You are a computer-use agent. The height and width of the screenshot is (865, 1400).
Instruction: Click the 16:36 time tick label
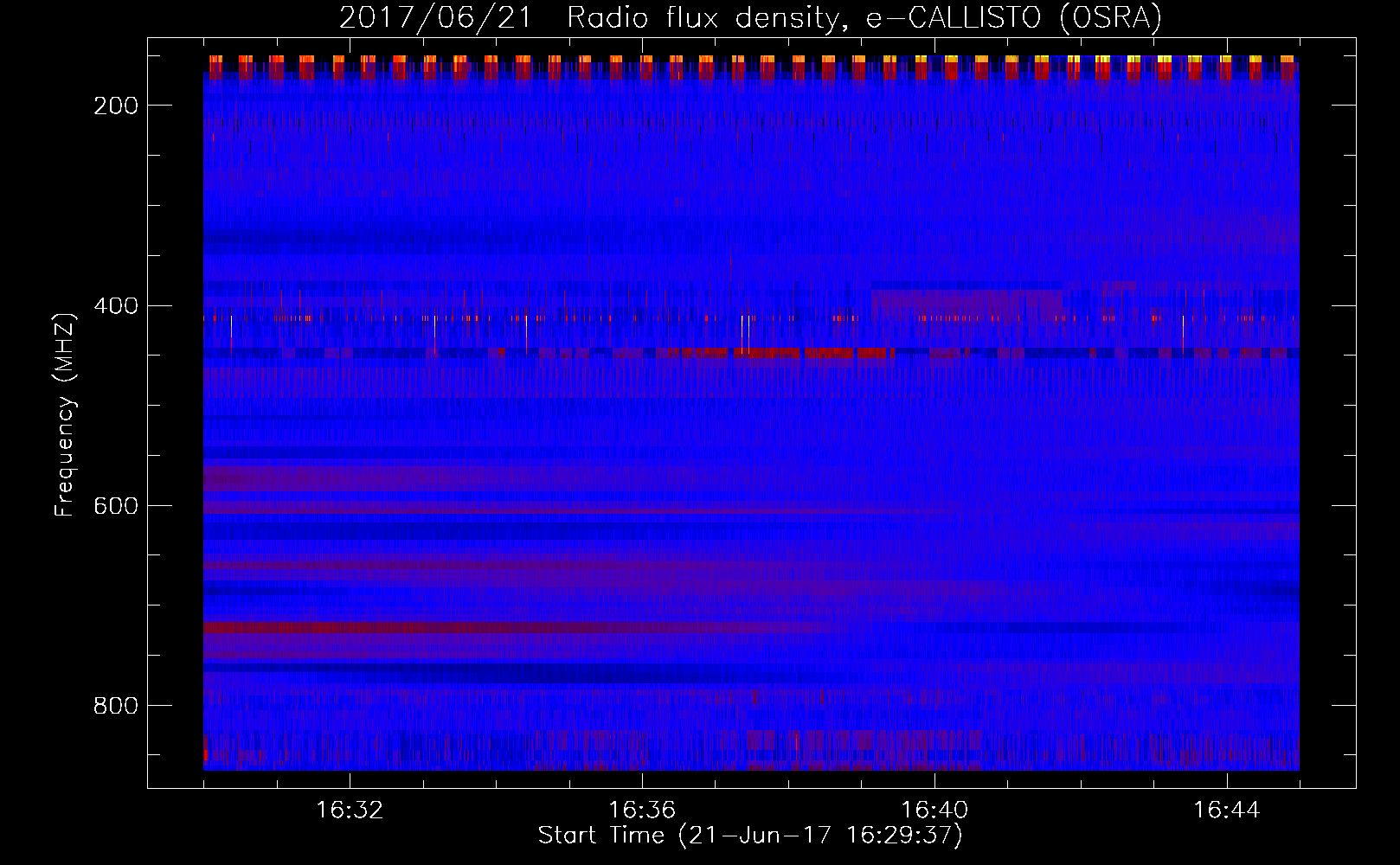pyautogui.click(x=642, y=811)
